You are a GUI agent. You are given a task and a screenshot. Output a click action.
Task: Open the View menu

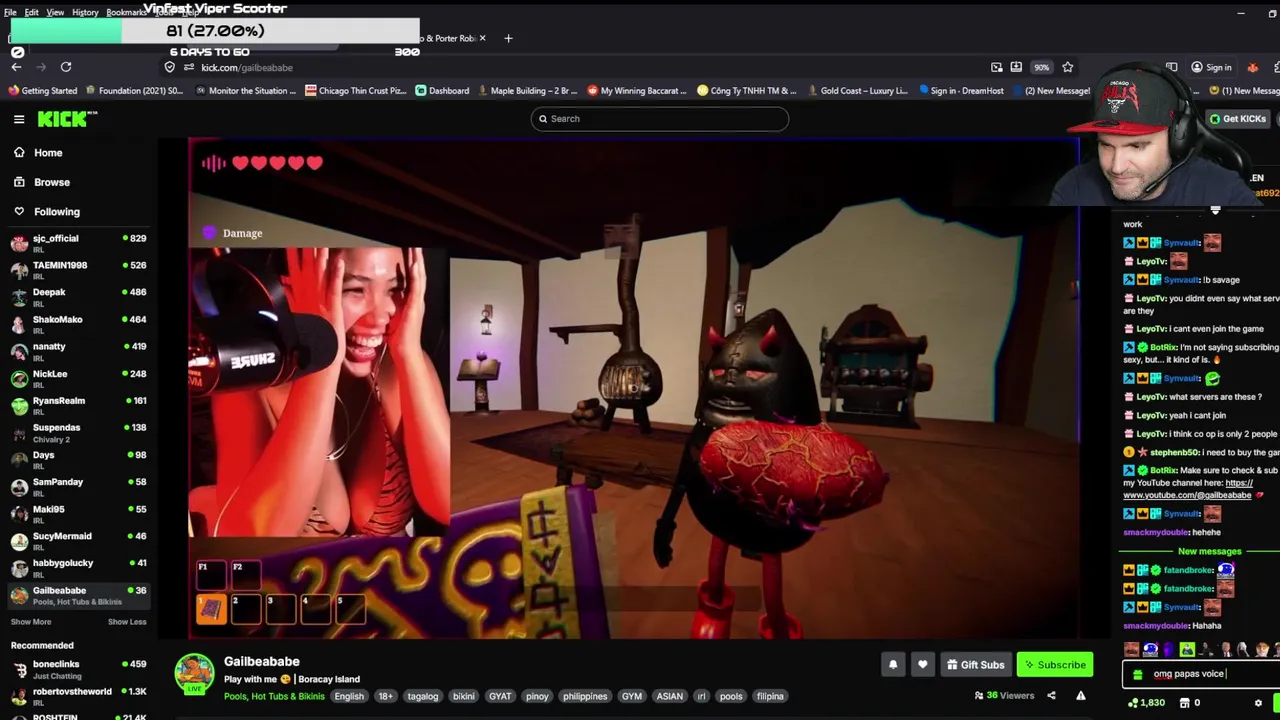[55, 12]
